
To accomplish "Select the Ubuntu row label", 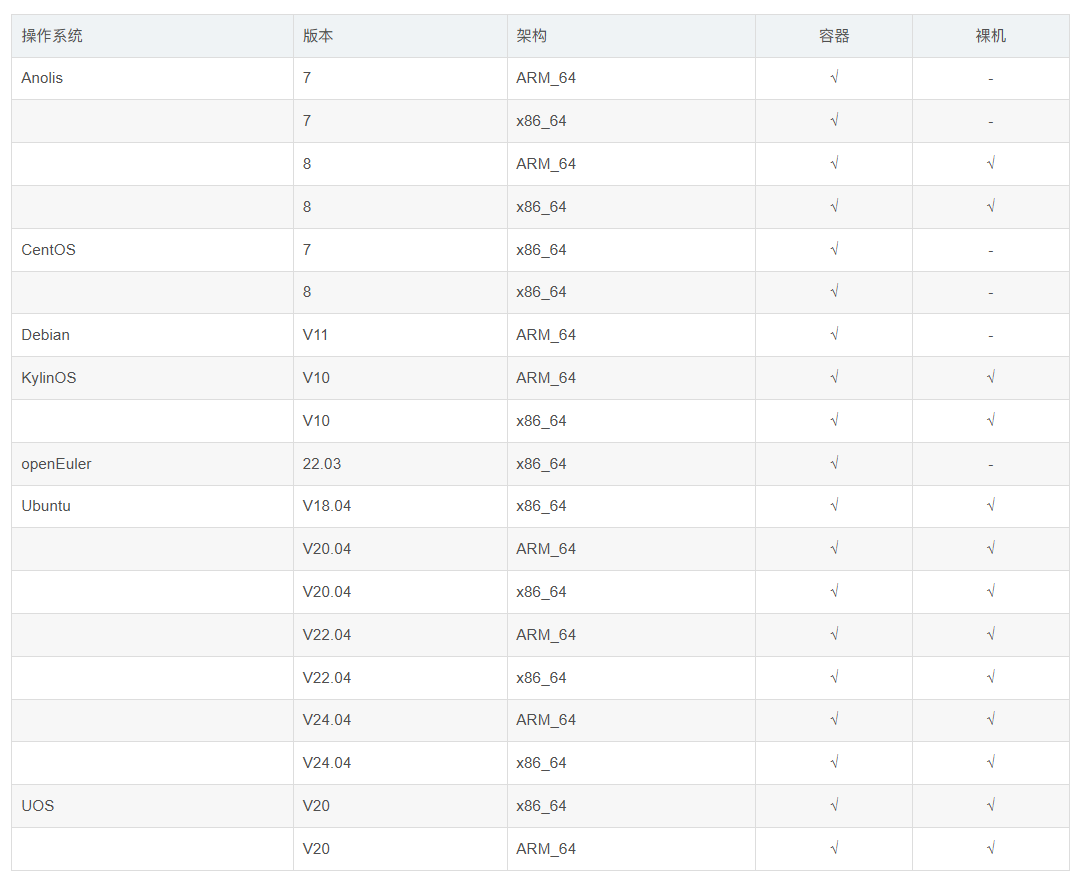I will (46, 506).
